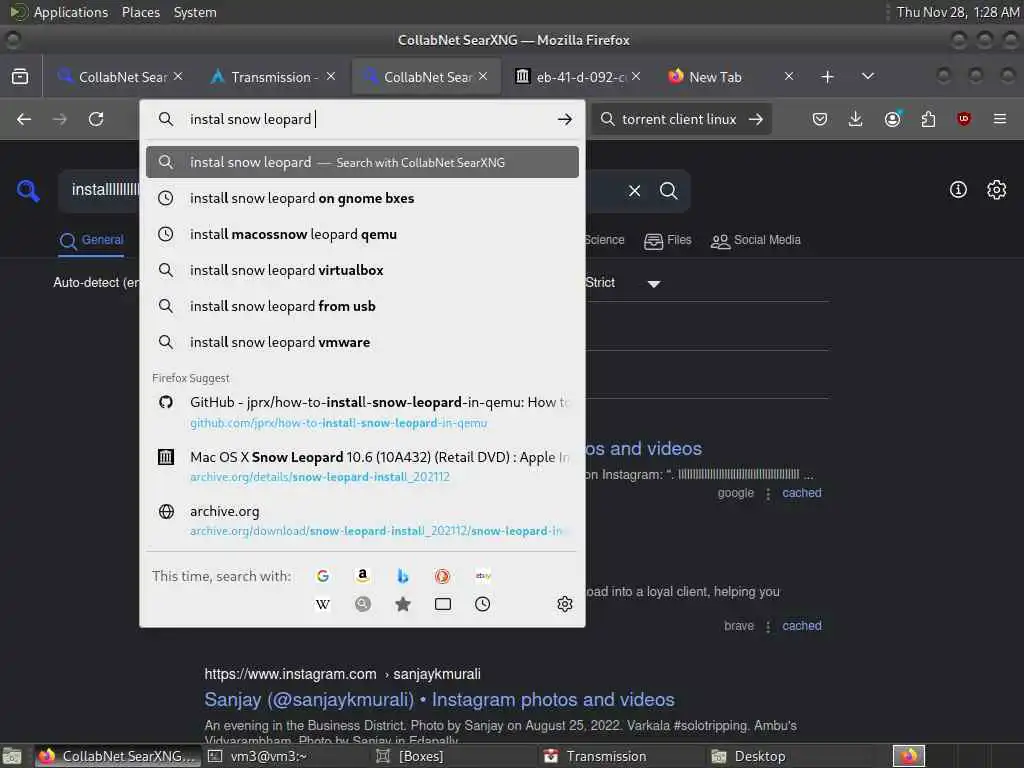Open SearXNG preferences gear icon
Viewport: 1024px width, 768px height.
[x=997, y=190]
